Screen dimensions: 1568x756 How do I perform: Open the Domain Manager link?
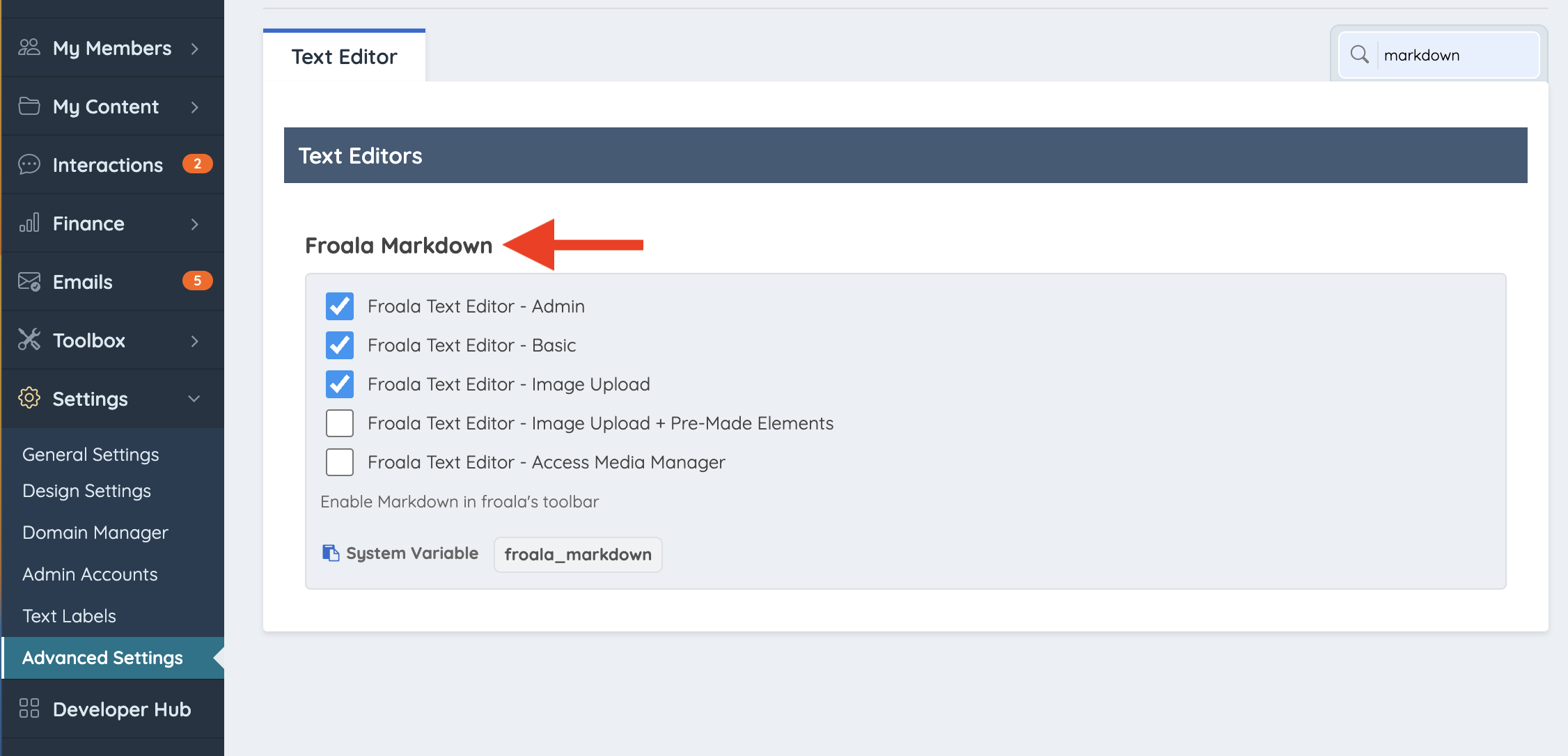(95, 533)
